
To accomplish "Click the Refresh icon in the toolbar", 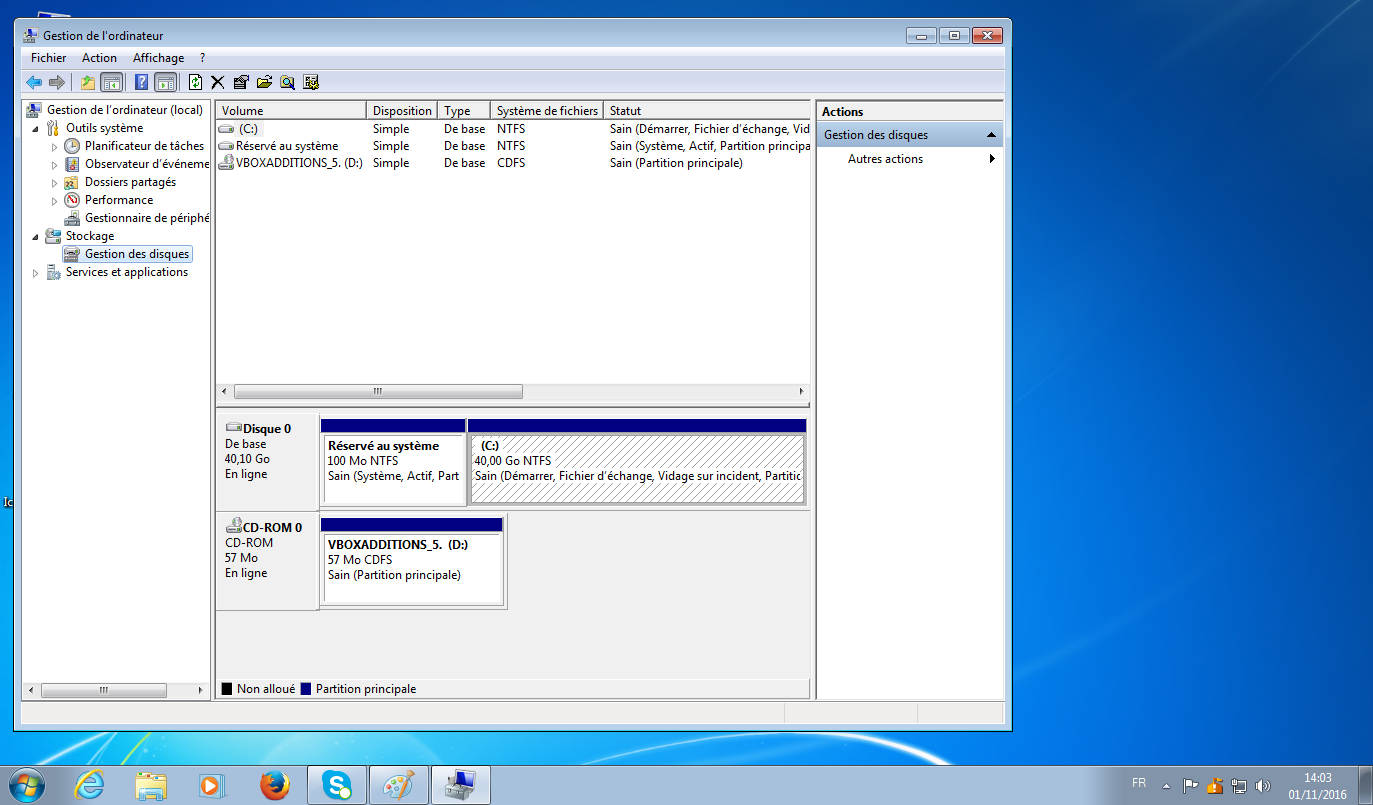I will pyautogui.click(x=196, y=82).
